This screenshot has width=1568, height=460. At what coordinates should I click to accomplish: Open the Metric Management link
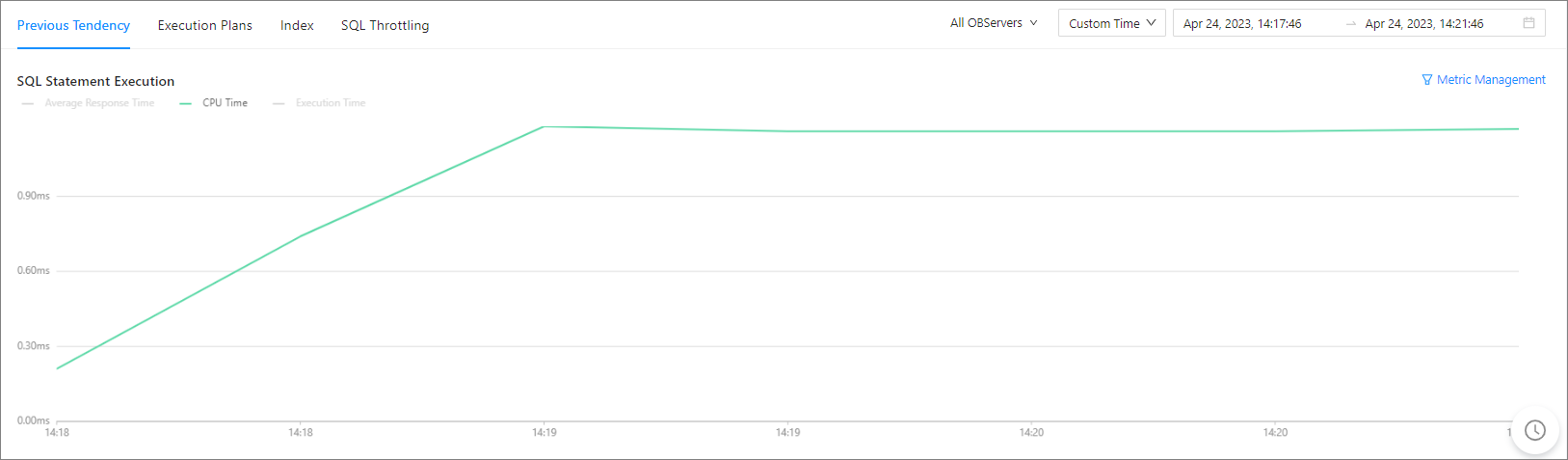click(x=1491, y=80)
